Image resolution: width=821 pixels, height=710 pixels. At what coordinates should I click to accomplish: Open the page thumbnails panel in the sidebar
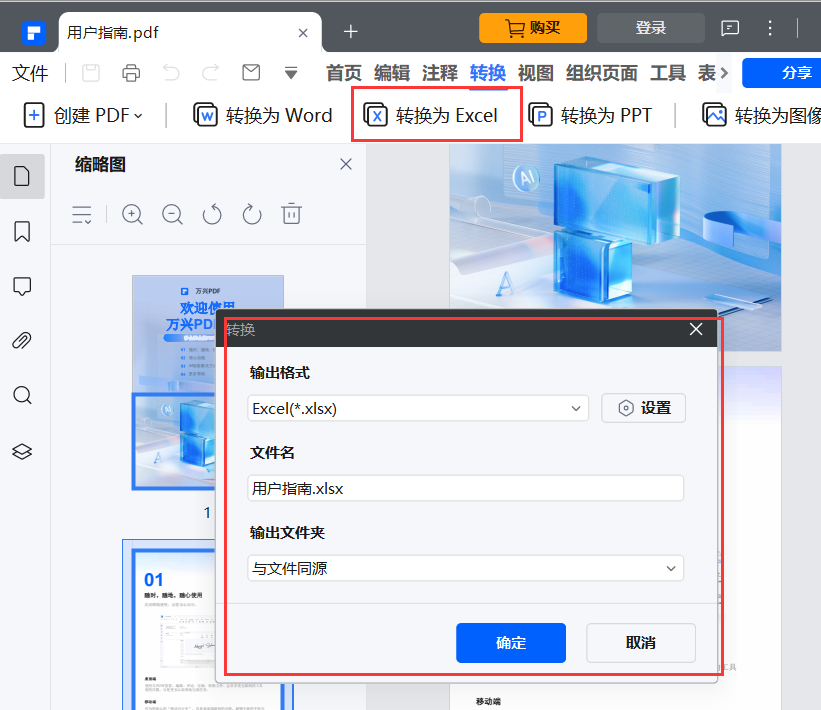point(22,176)
